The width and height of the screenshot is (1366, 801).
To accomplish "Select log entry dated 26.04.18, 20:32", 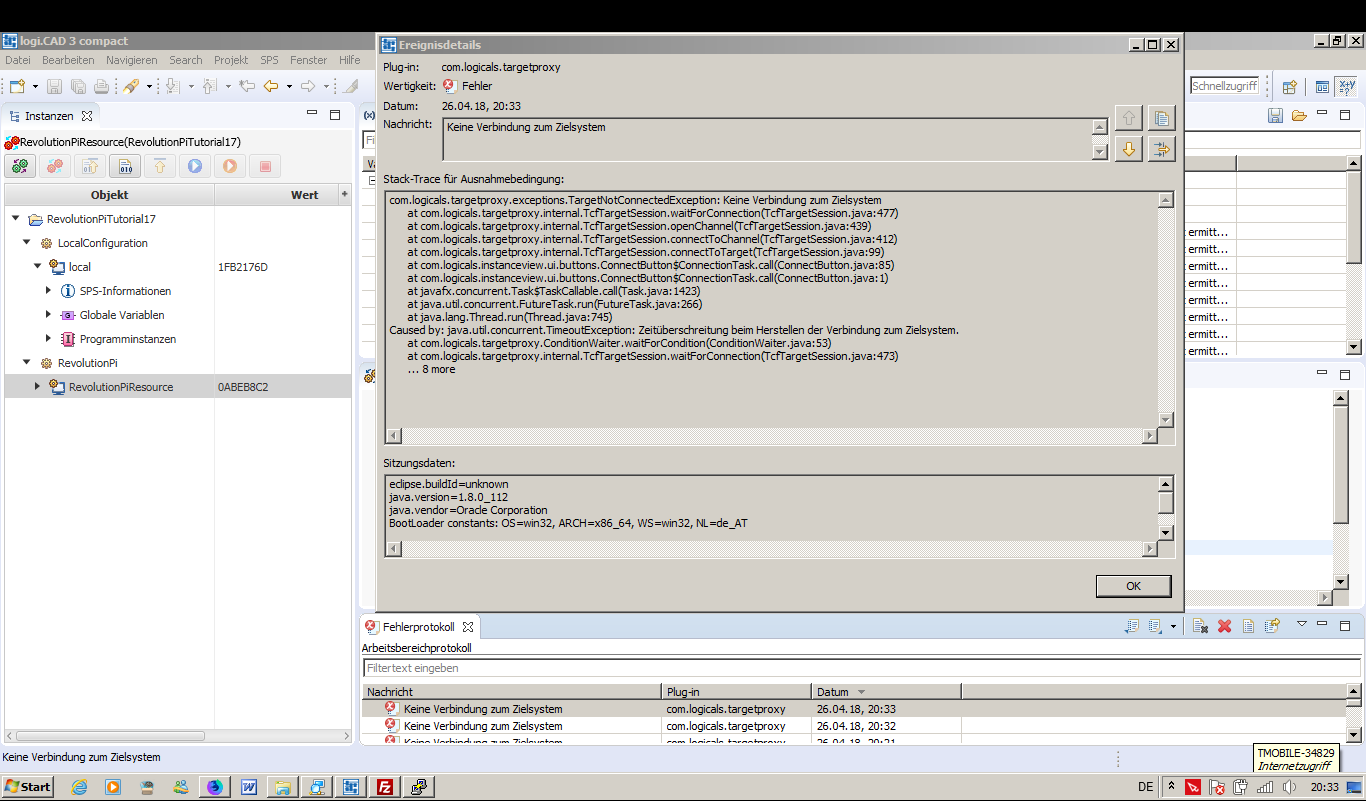I will pyautogui.click(x=855, y=726).
